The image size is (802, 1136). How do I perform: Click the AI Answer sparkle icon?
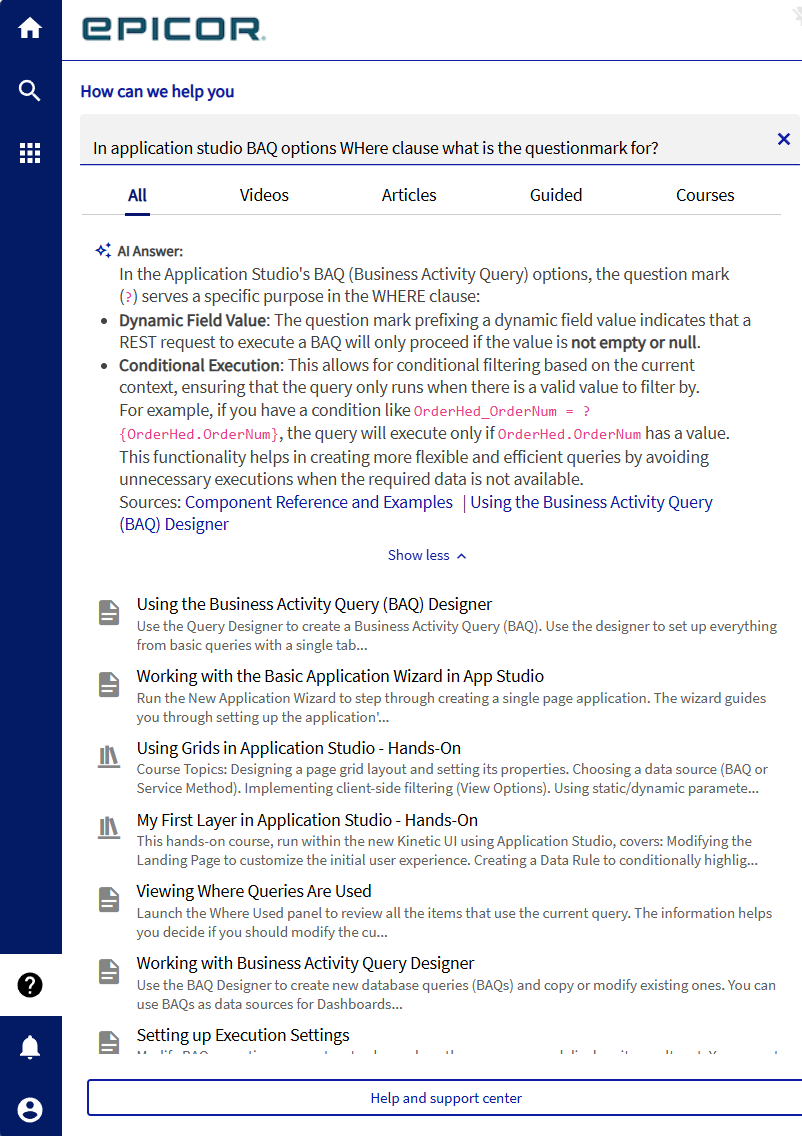[x=103, y=250]
